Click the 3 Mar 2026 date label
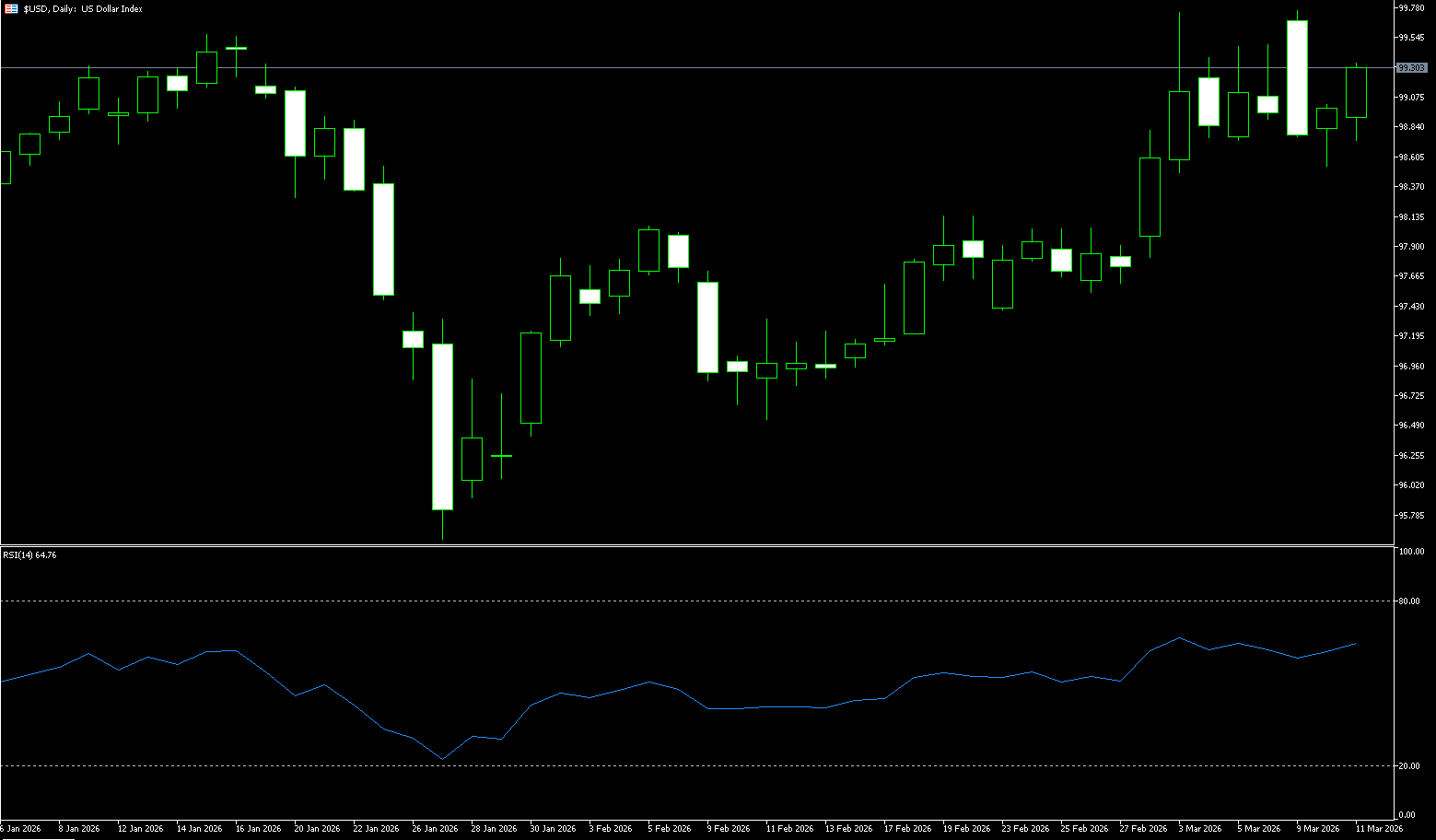This screenshot has width=1436, height=840. tap(1199, 829)
